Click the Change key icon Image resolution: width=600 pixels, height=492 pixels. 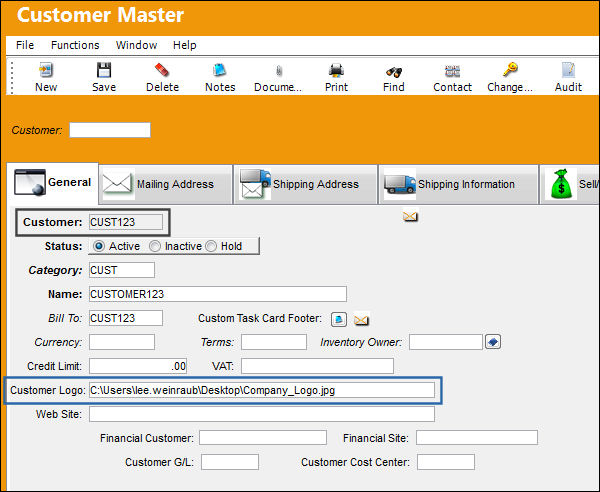pos(510,70)
